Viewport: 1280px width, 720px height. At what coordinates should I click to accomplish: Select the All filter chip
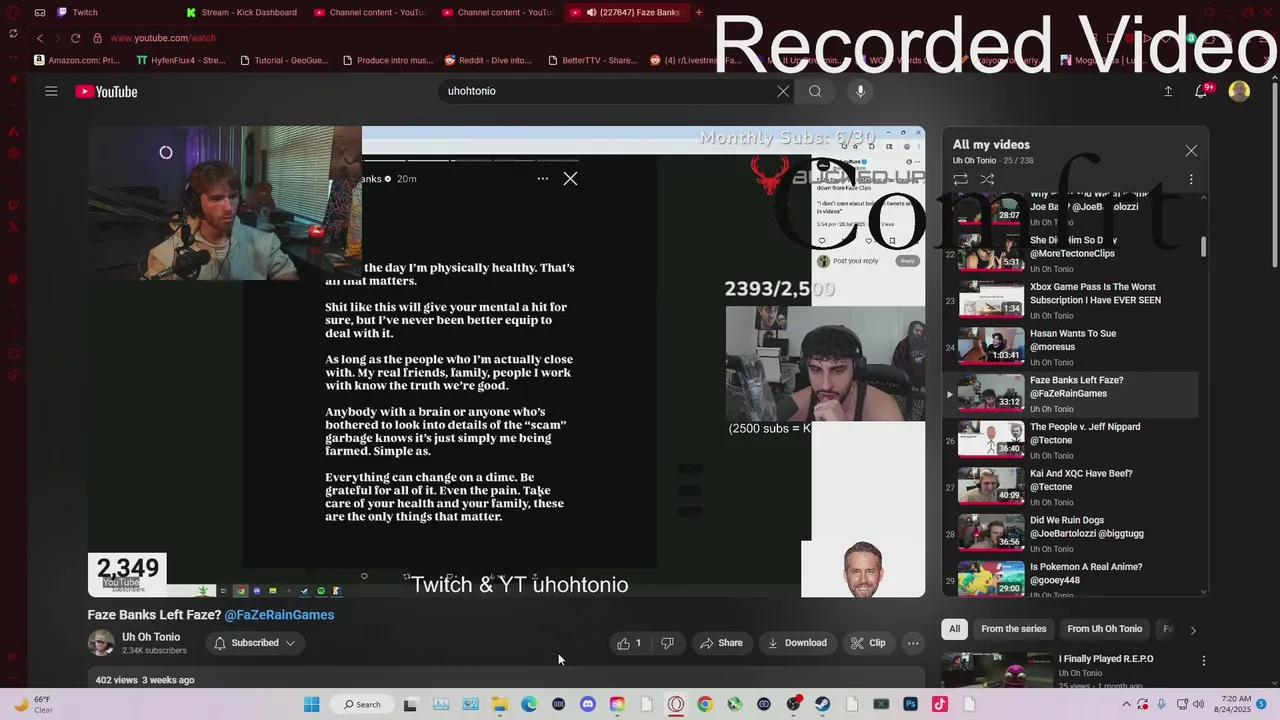[x=954, y=629]
